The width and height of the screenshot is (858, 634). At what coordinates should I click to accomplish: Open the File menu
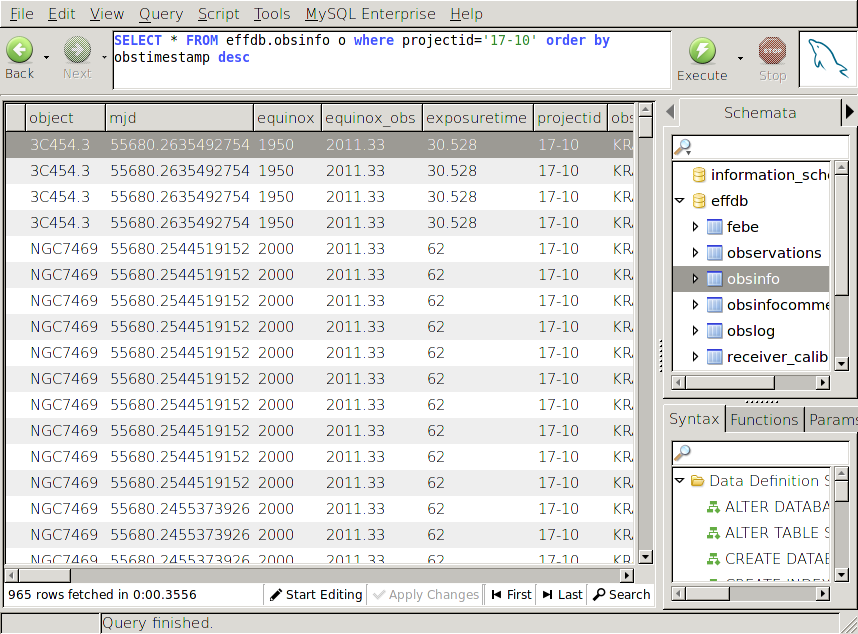tap(22, 14)
